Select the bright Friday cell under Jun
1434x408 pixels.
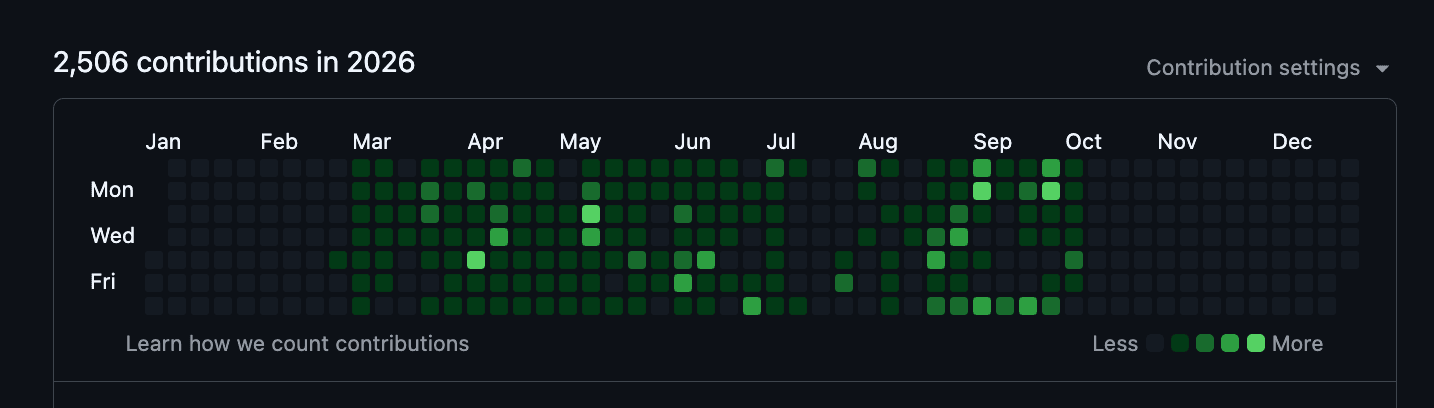tap(683, 283)
